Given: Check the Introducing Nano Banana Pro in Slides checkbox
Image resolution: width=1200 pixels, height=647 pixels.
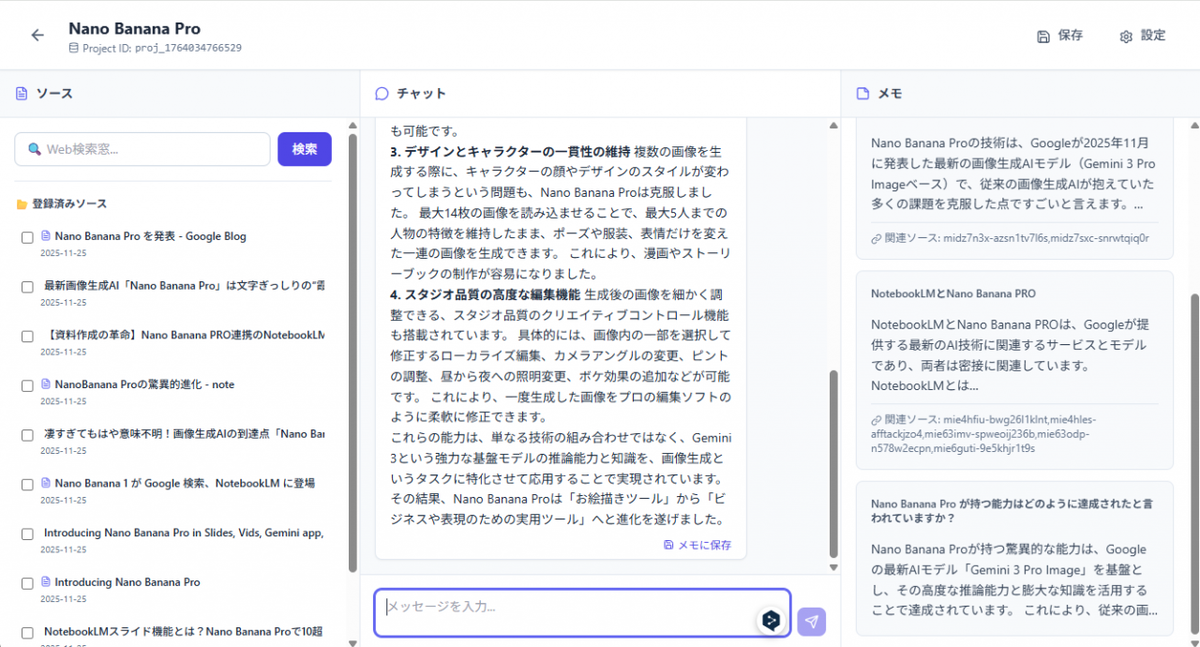Looking at the screenshot, I should click(27, 535).
